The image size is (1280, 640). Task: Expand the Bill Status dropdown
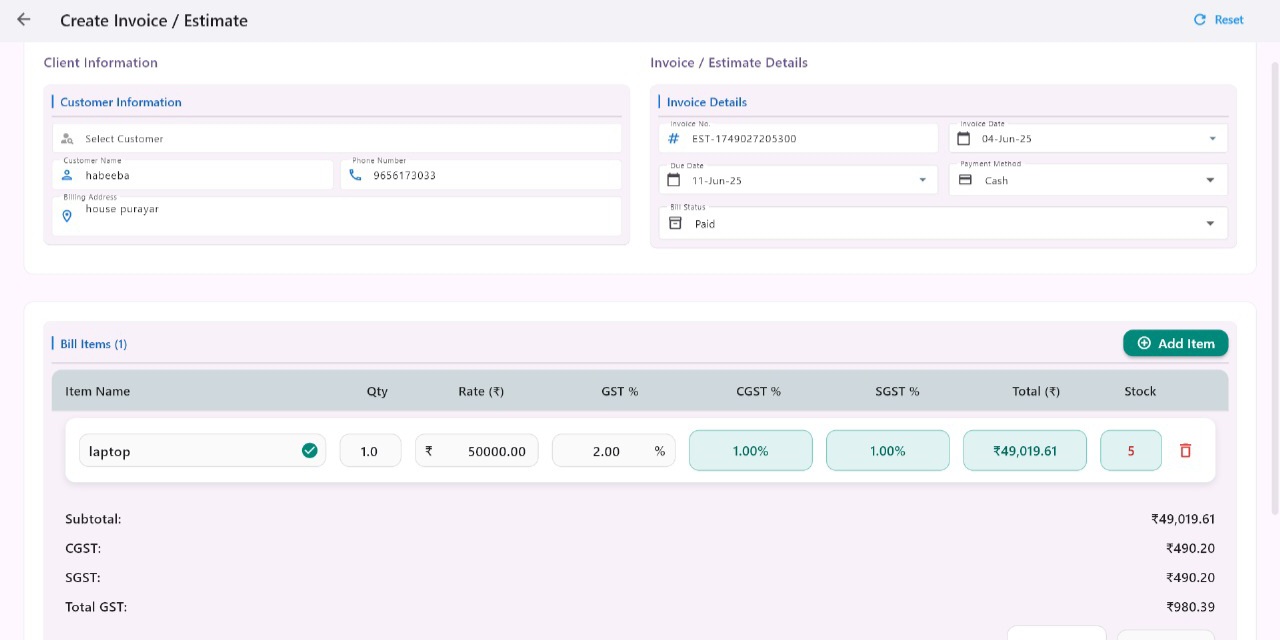(1210, 224)
